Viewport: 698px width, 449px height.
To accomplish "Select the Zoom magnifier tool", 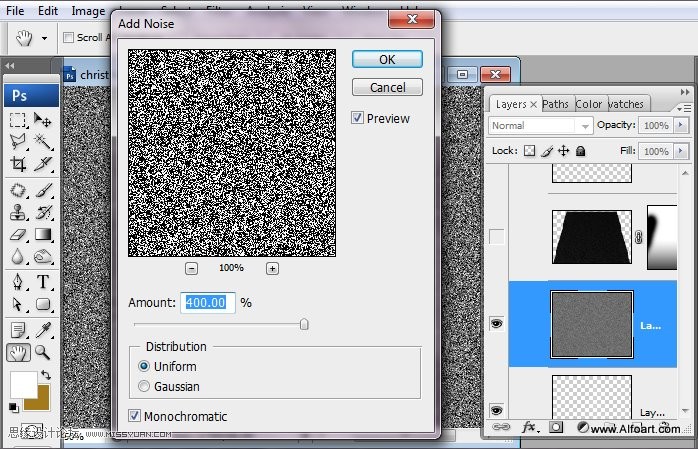I will (x=43, y=352).
